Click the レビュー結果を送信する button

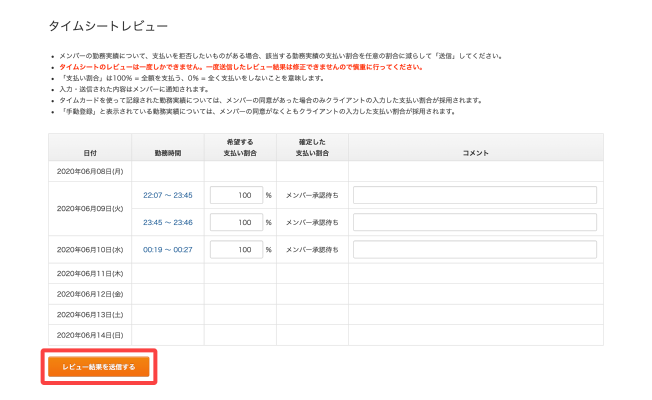99,367
